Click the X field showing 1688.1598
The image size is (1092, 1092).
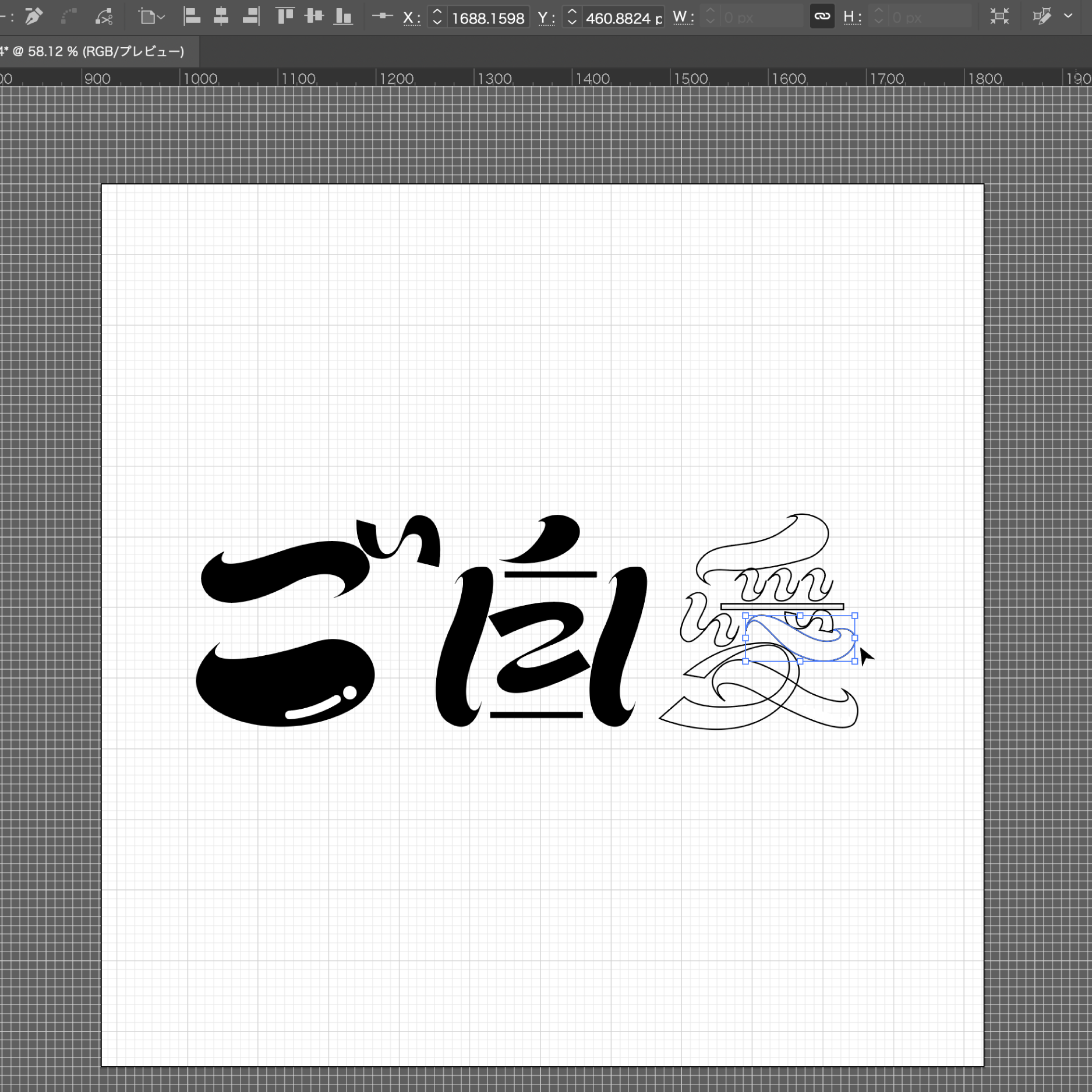488,18
